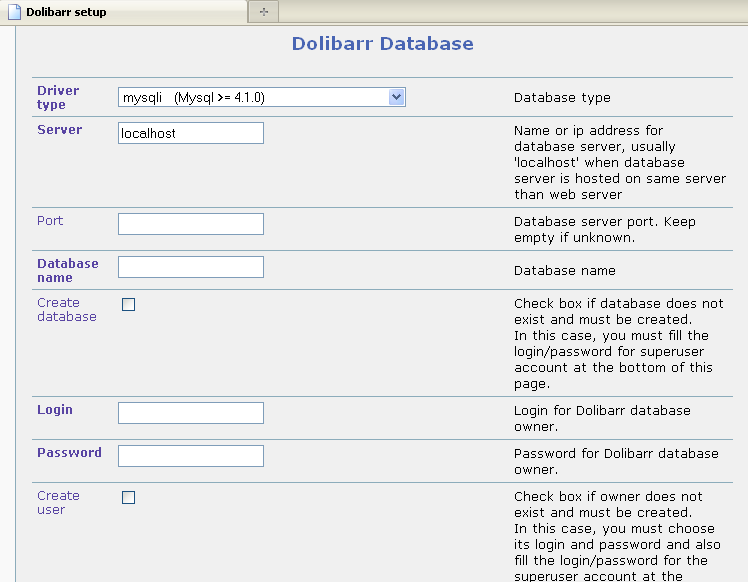Viewport: 748px width, 582px height.
Task: Click the Driver type label
Action: point(58,97)
